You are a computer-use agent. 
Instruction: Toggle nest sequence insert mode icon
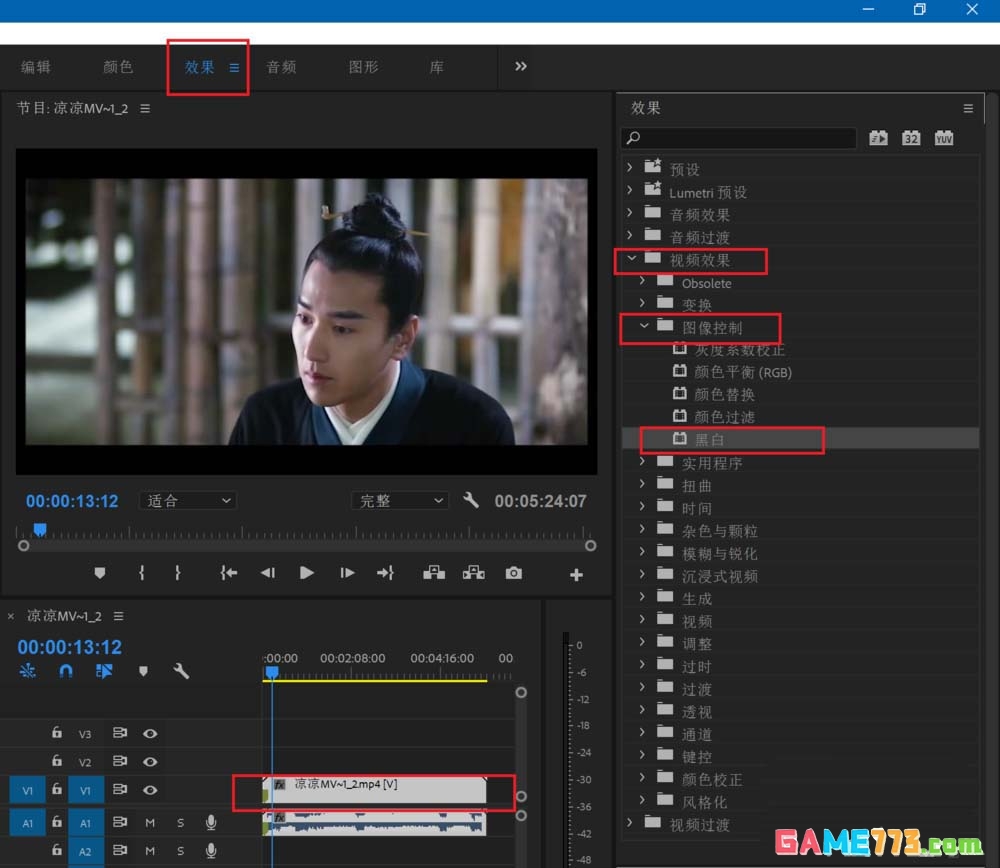point(27,671)
